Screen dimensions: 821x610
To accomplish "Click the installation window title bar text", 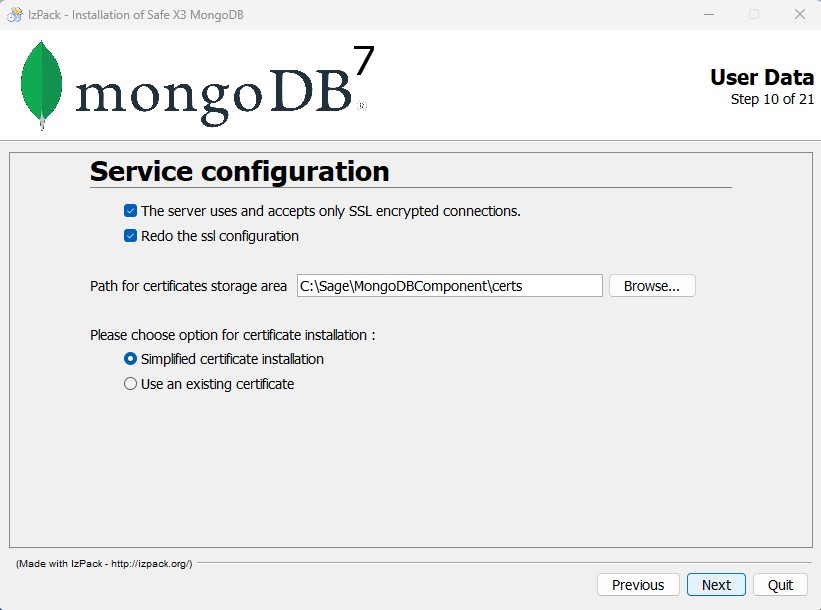I will [x=132, y=14].
